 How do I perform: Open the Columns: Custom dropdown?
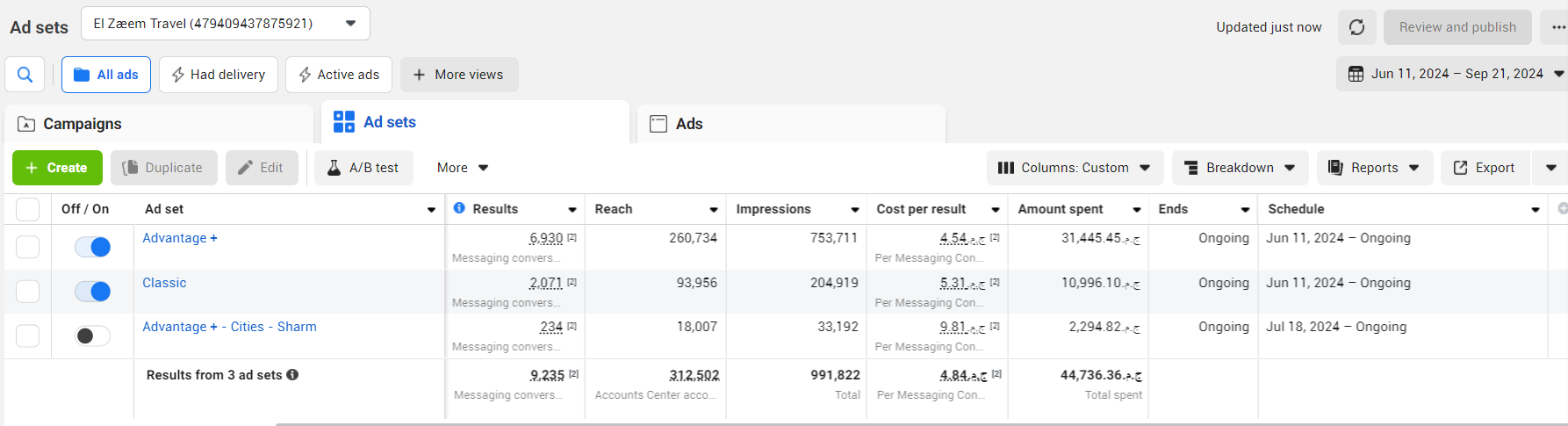(1075, 168)
